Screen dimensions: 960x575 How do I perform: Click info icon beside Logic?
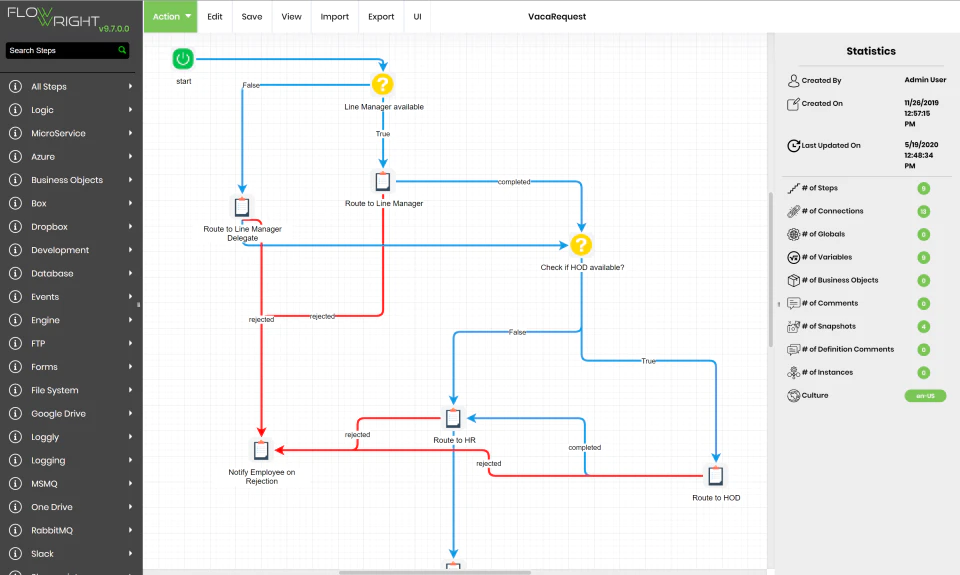(x=15, y=110)
